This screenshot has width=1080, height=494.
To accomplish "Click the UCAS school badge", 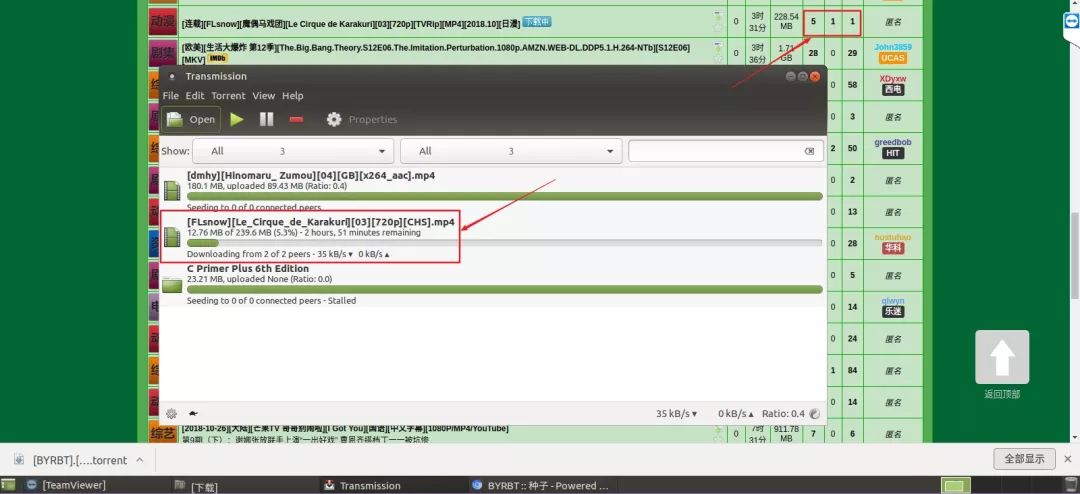I will coord(893,59).
